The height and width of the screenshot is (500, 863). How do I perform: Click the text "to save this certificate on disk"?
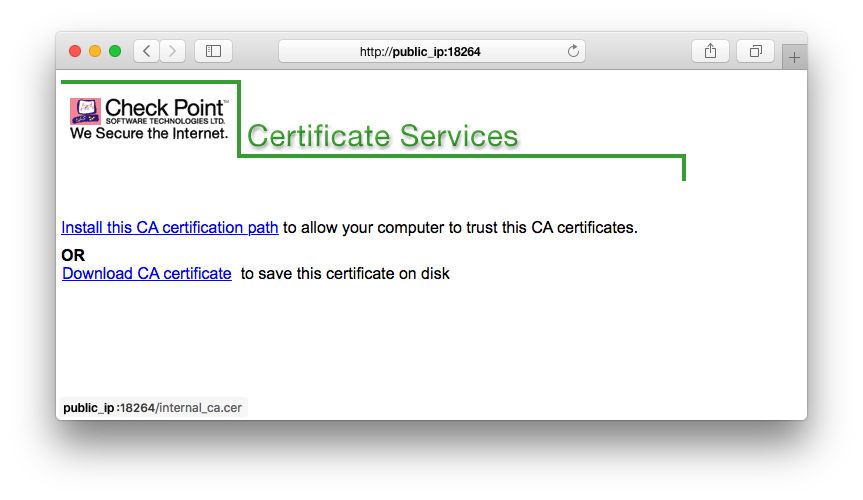tap(345, 273)
